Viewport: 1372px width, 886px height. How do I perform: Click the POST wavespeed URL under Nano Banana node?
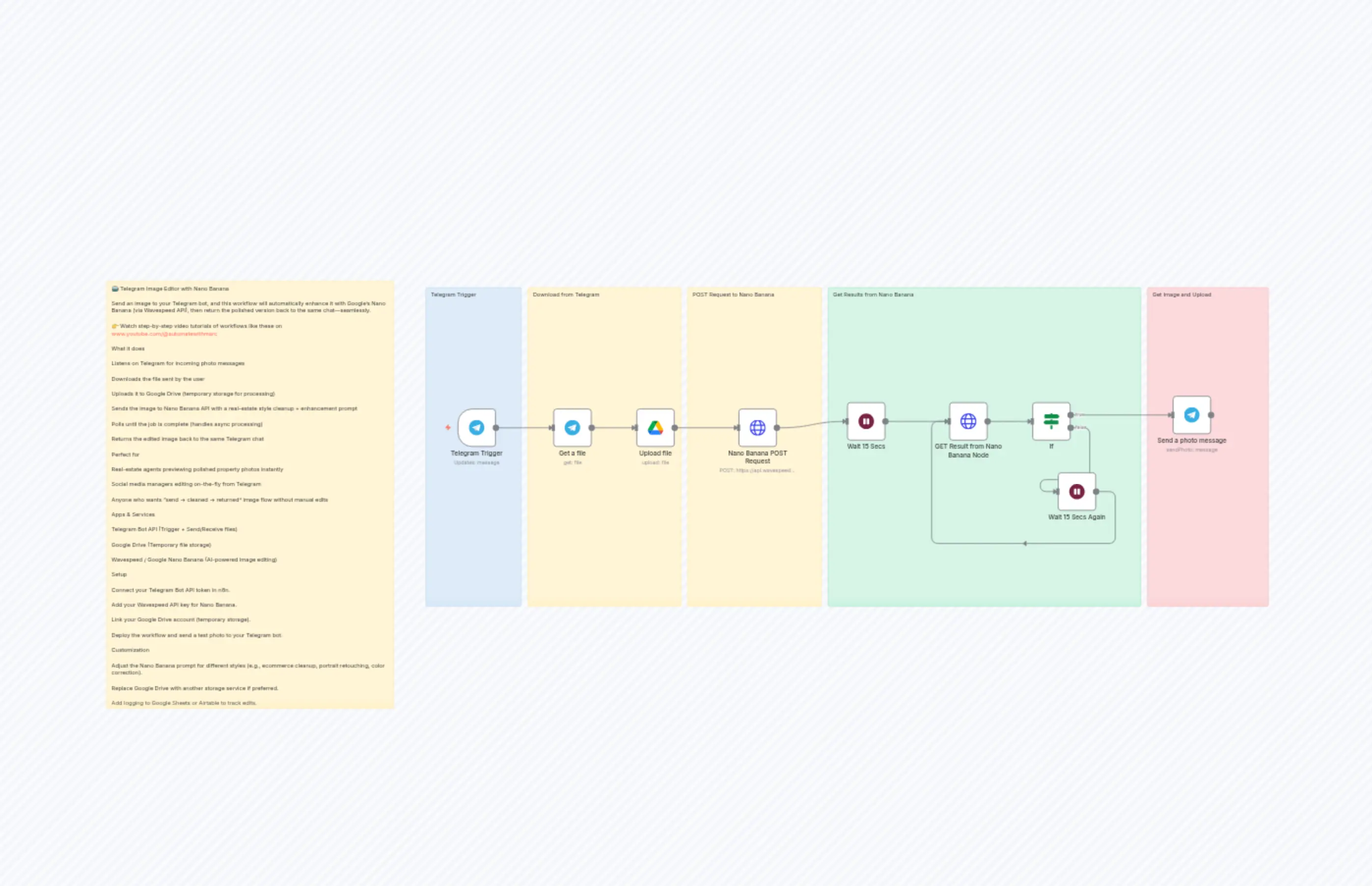(757, 469)
